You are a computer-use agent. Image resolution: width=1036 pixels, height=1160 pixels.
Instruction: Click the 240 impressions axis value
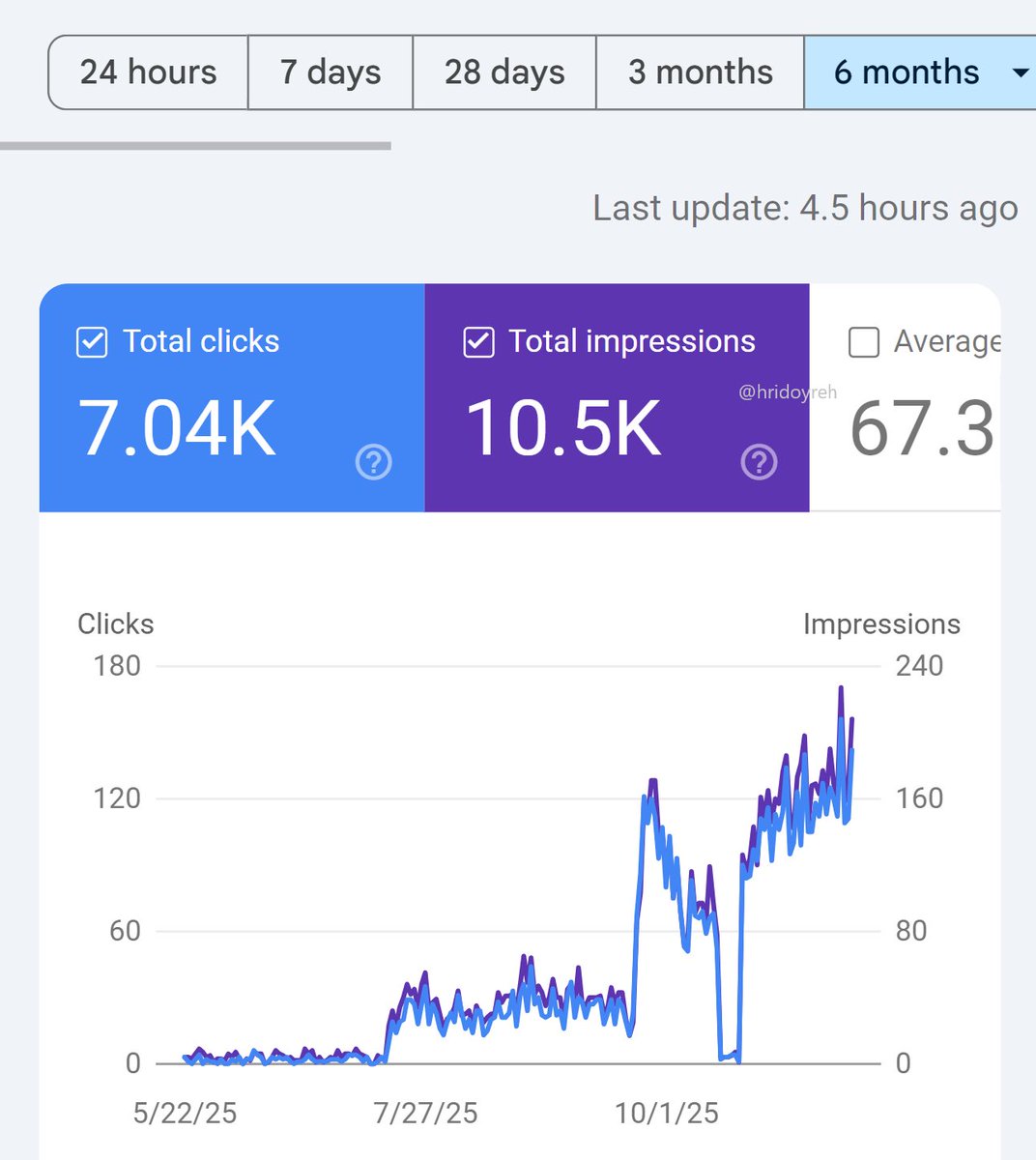919,666
